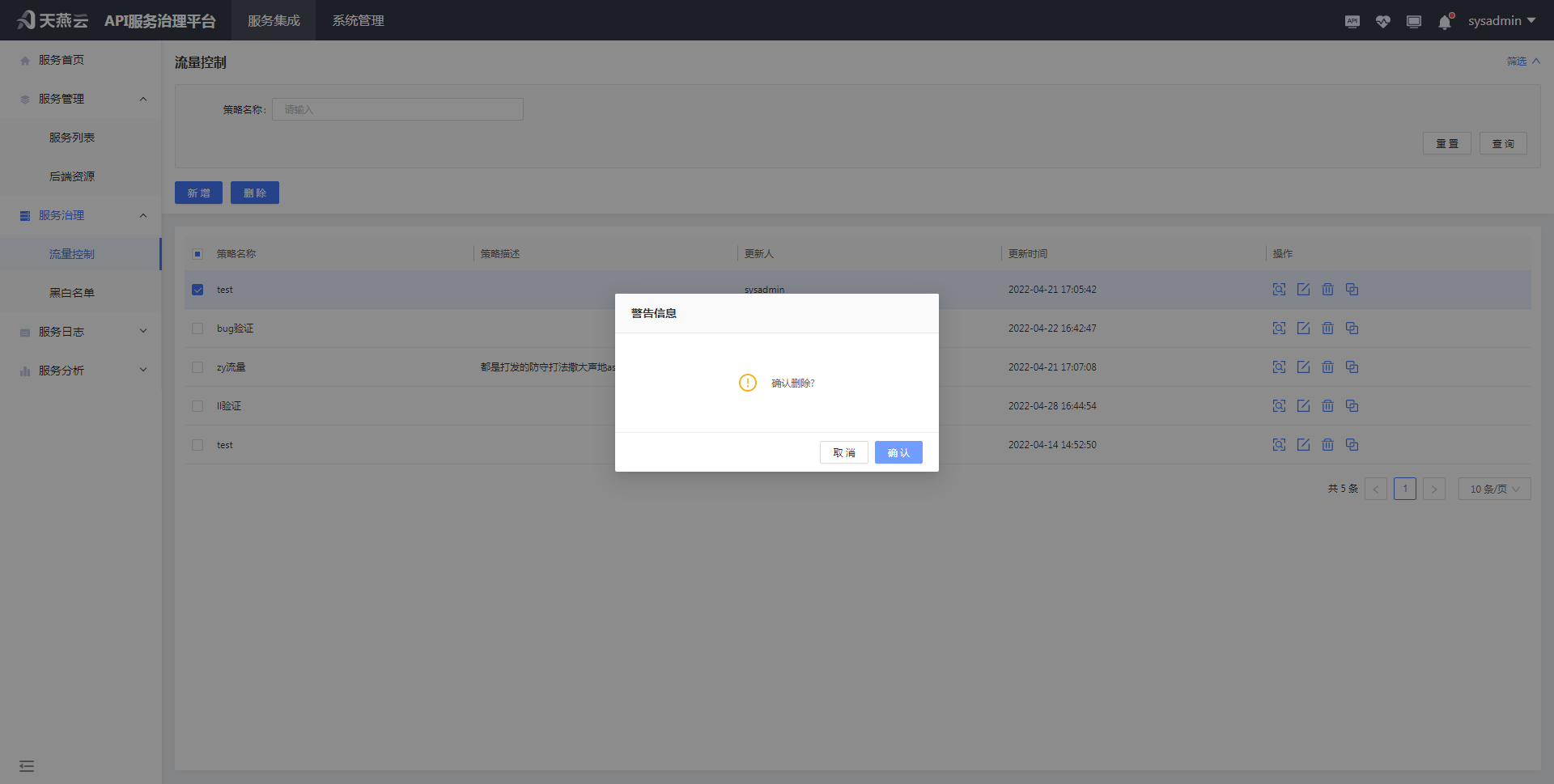Click the 策略名称 search input field
Image resolution: width=1554 pixels, height=784 pixels.
[397, 109]
